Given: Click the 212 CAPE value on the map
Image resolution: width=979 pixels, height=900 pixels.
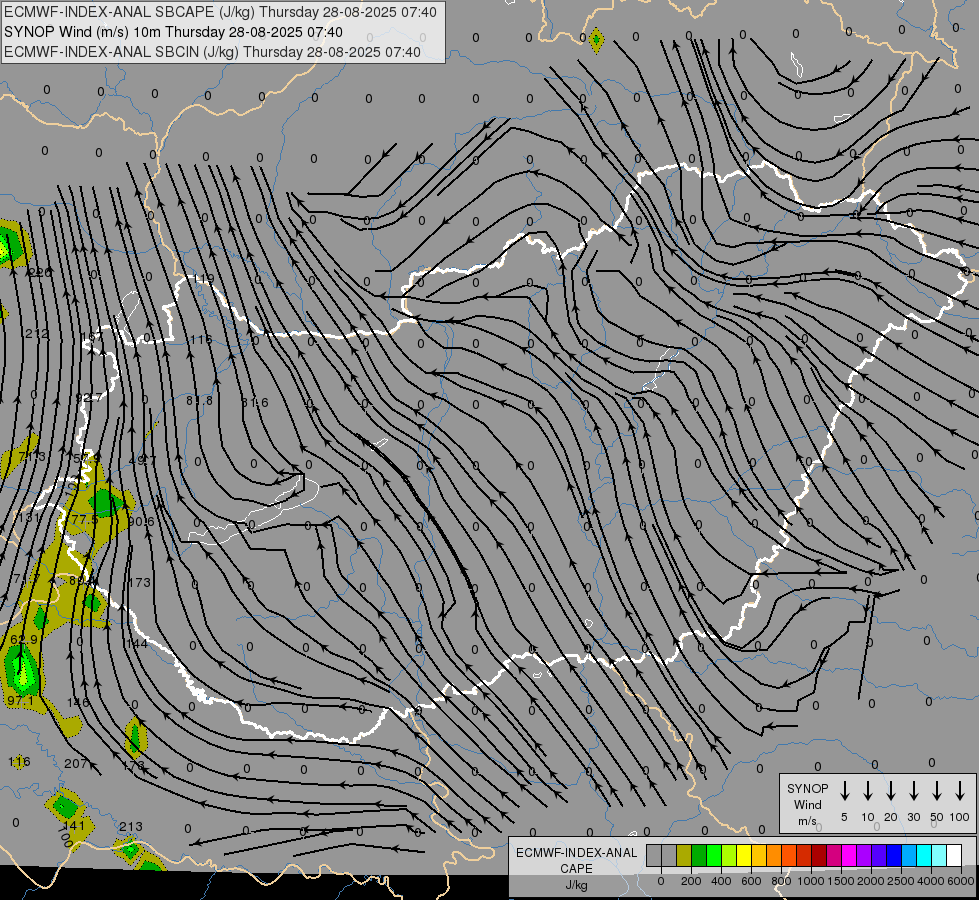Looking at the screenshot, I should [x=37, y=334].
